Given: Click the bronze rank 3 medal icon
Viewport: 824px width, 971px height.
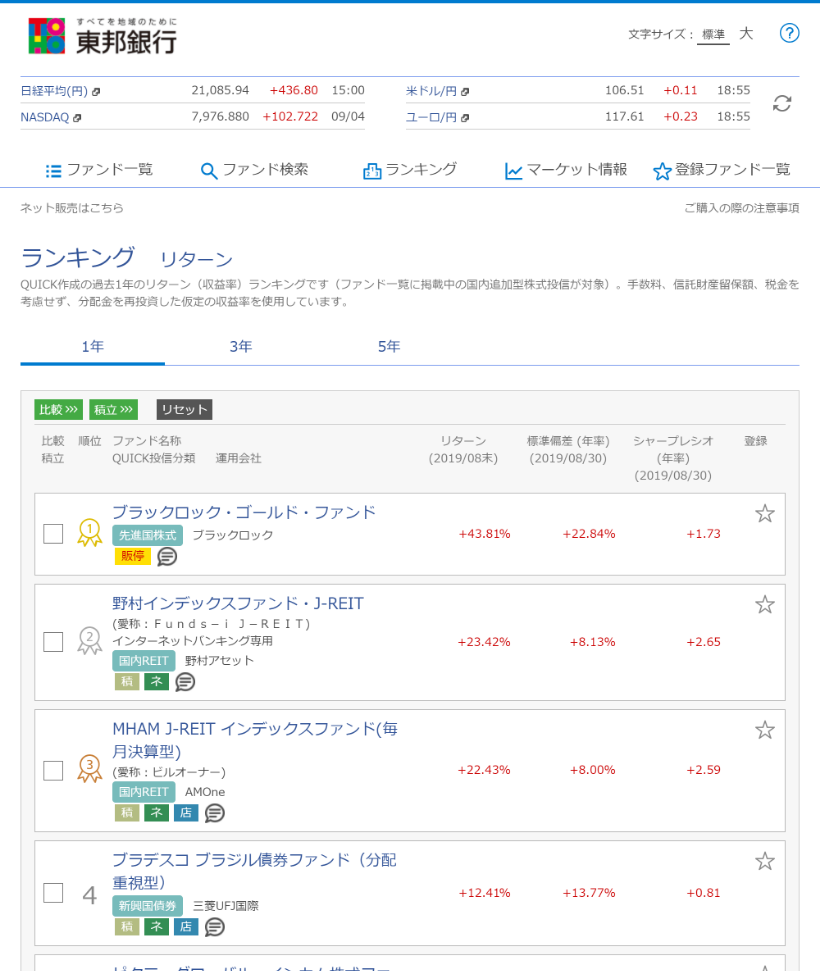Looking at the screenshot, I should [x=90, y=769].
